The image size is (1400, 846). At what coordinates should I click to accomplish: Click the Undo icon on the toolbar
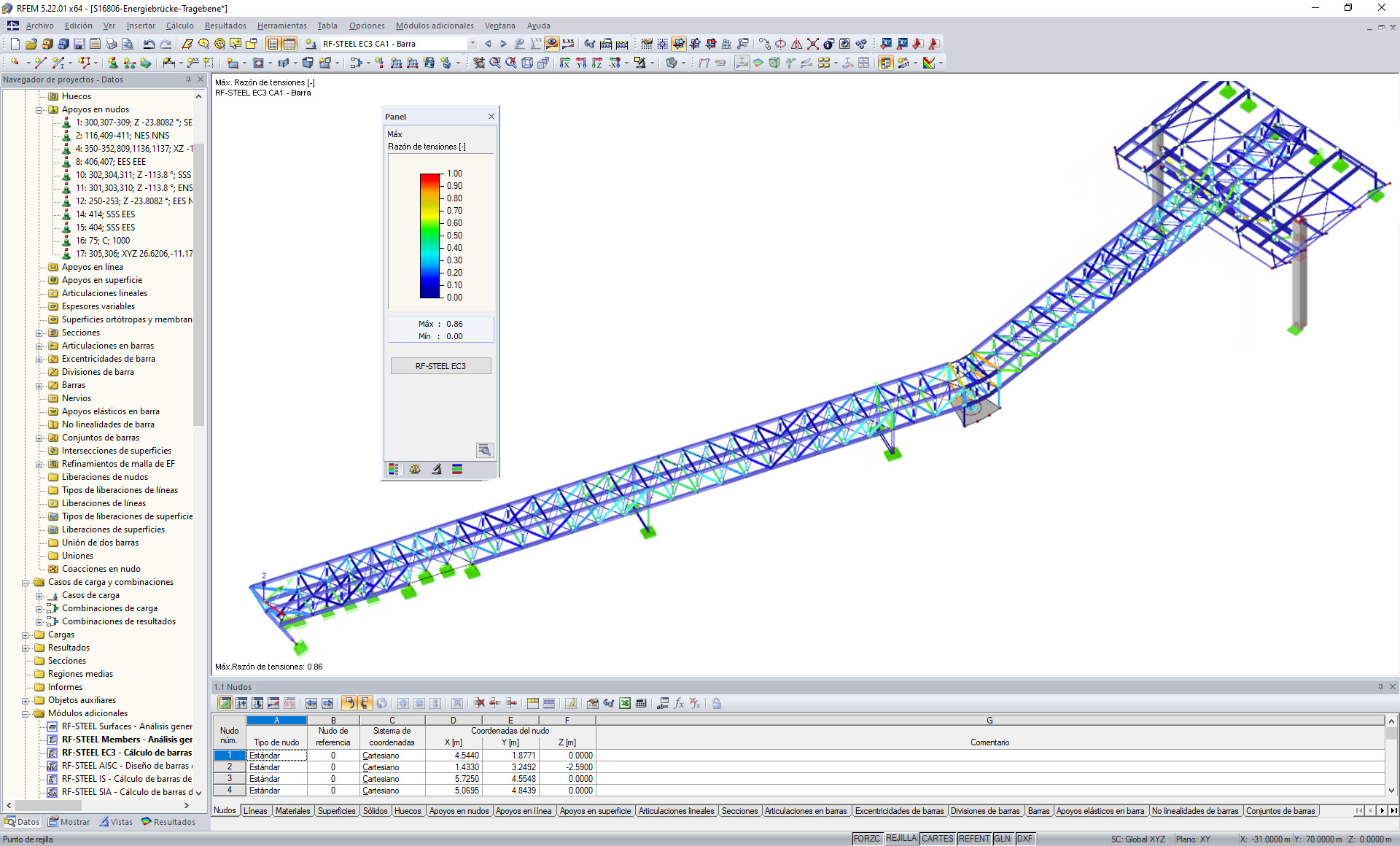click(x=149, y=43)
